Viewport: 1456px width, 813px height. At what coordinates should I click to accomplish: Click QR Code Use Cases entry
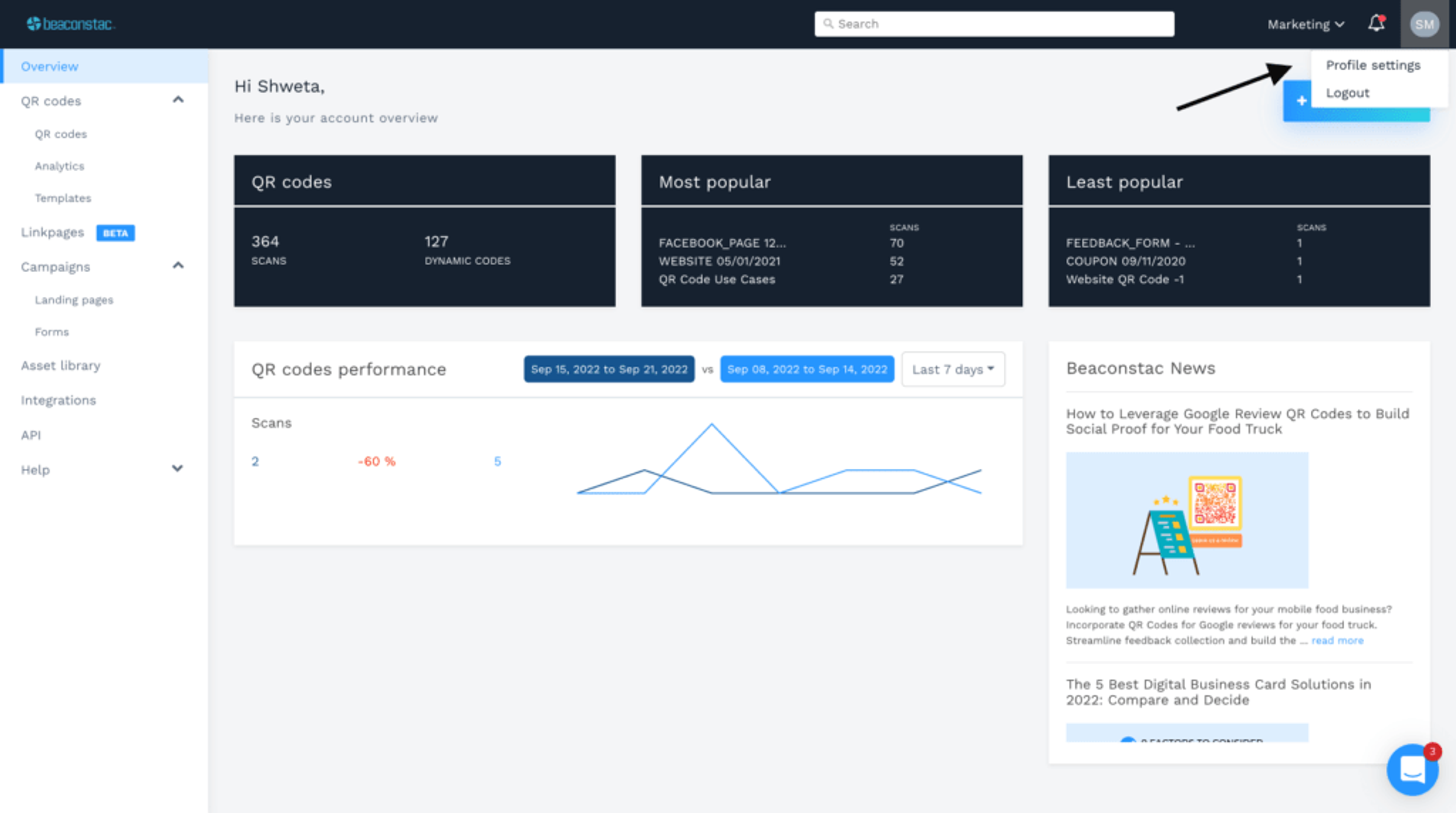pos(717,279)
